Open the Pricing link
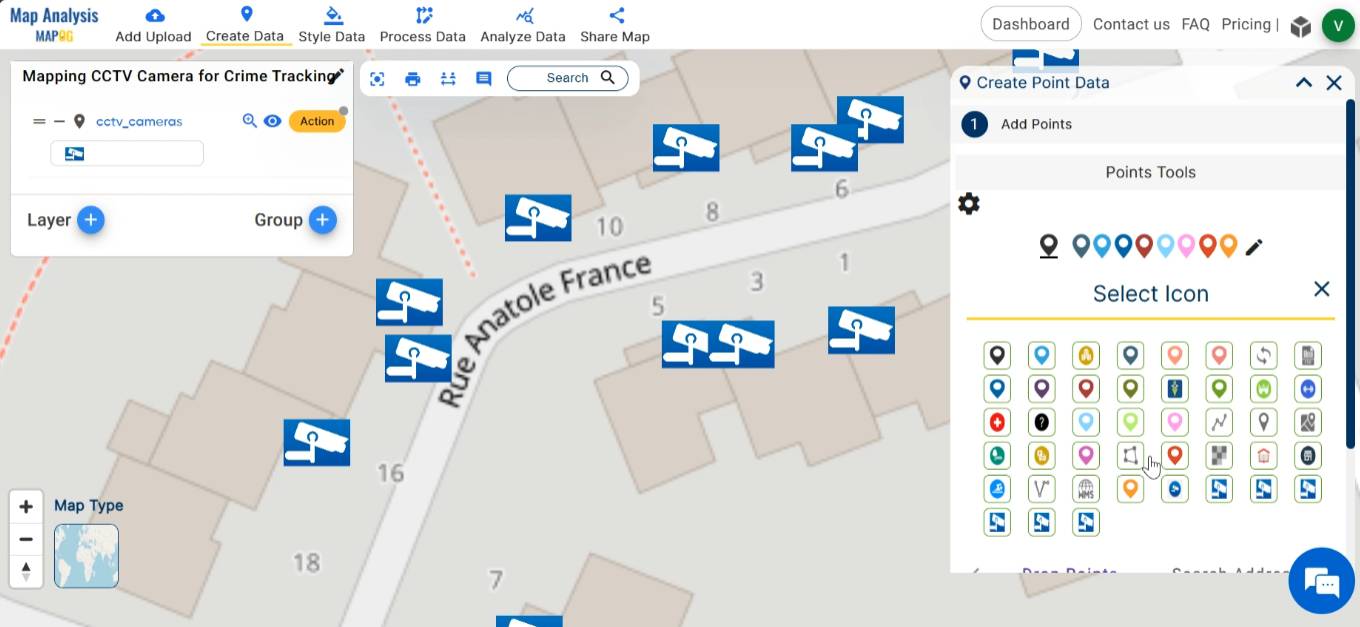Viewport: 1360px width, 627px height. (1246, 24)
